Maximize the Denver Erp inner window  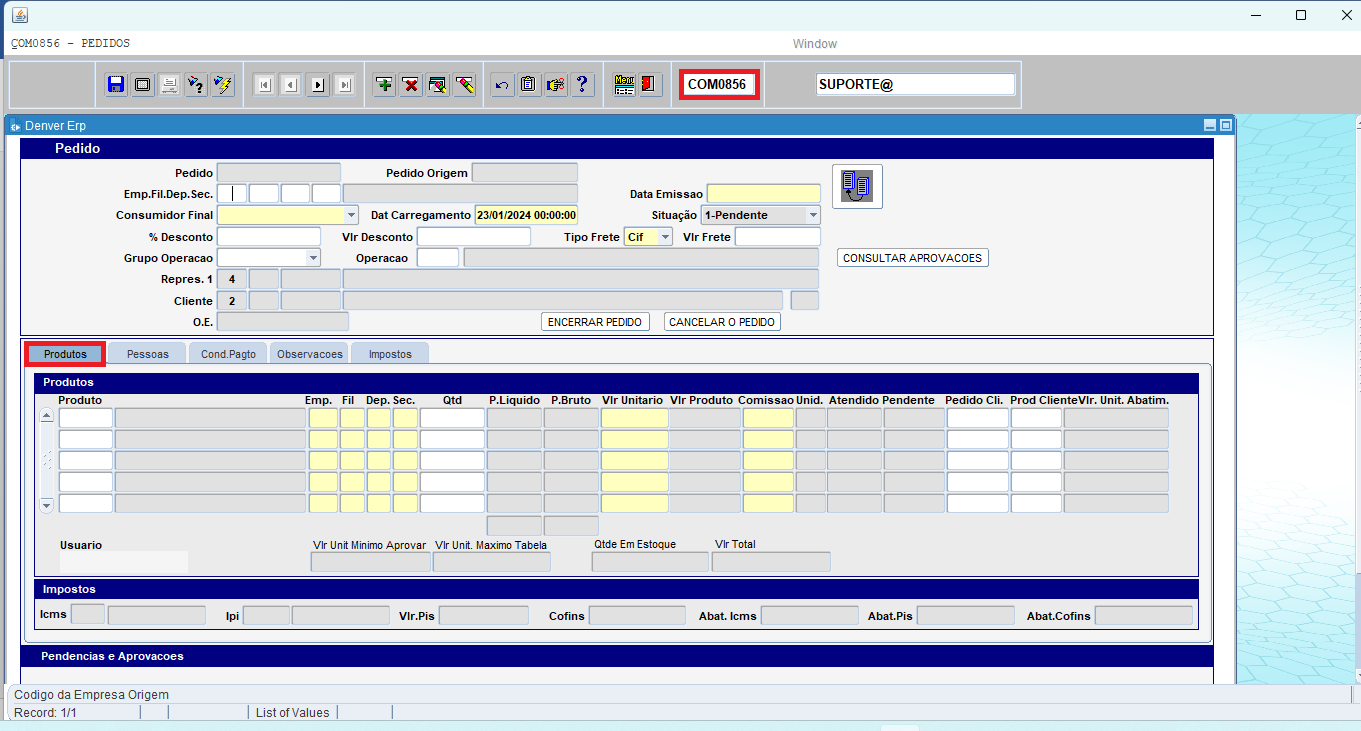pyautogui.click(x=1226, y=125)
